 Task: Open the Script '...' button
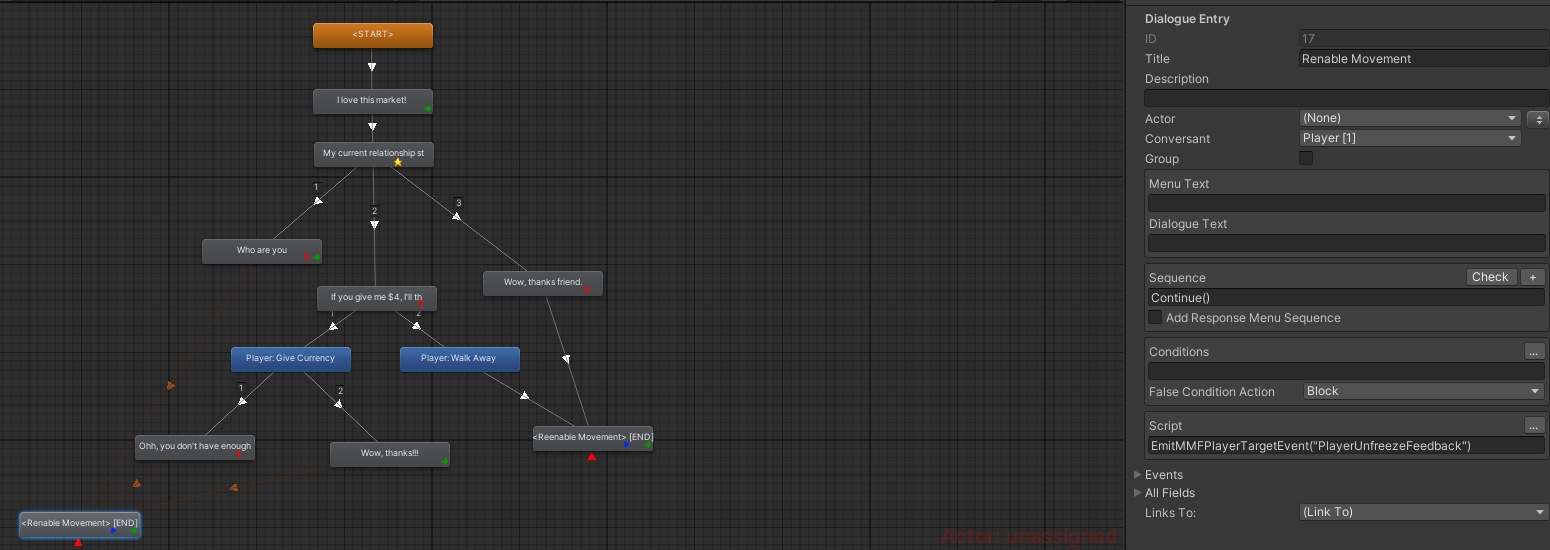point(1534,425)
